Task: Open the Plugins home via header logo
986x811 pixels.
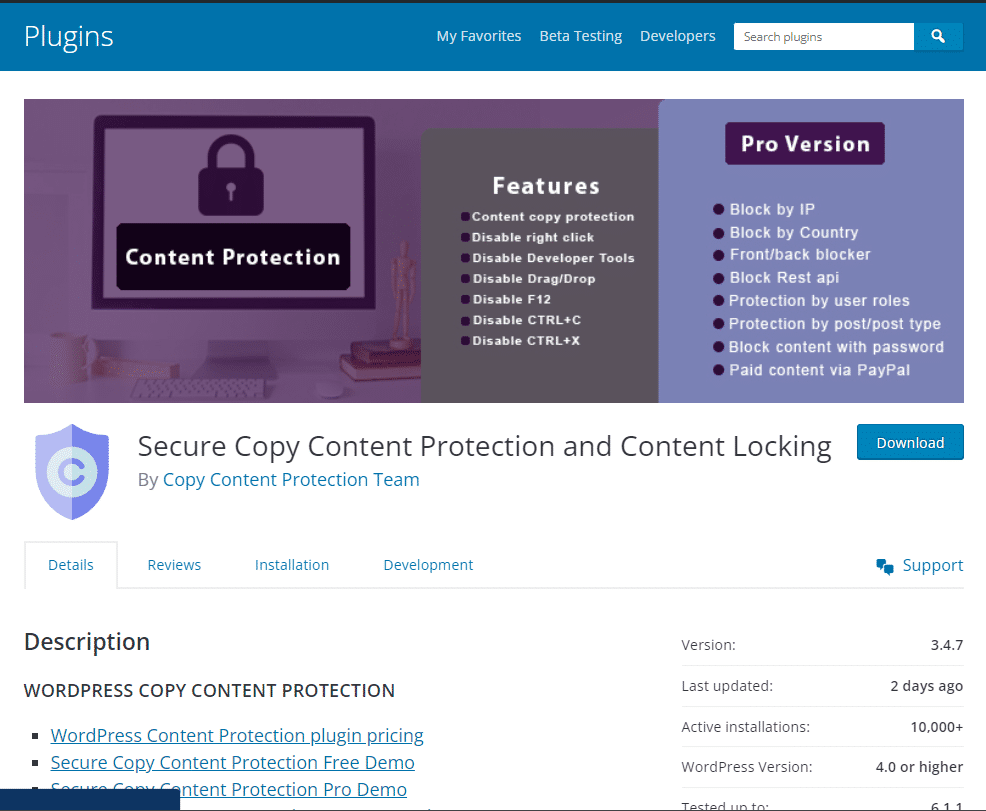Action: click(x=68, y=35)
